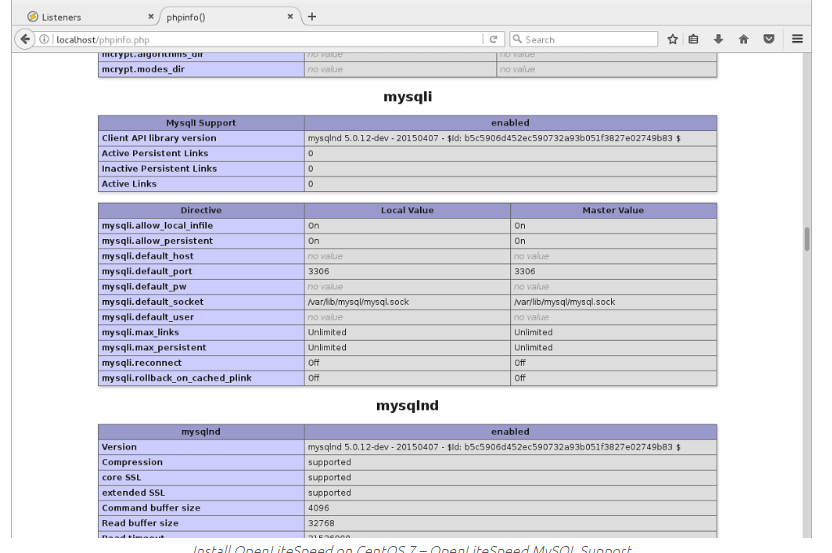Close the phpinfo() tab
The height and width of the screenshot is (553, 832).
pos(290,16)
